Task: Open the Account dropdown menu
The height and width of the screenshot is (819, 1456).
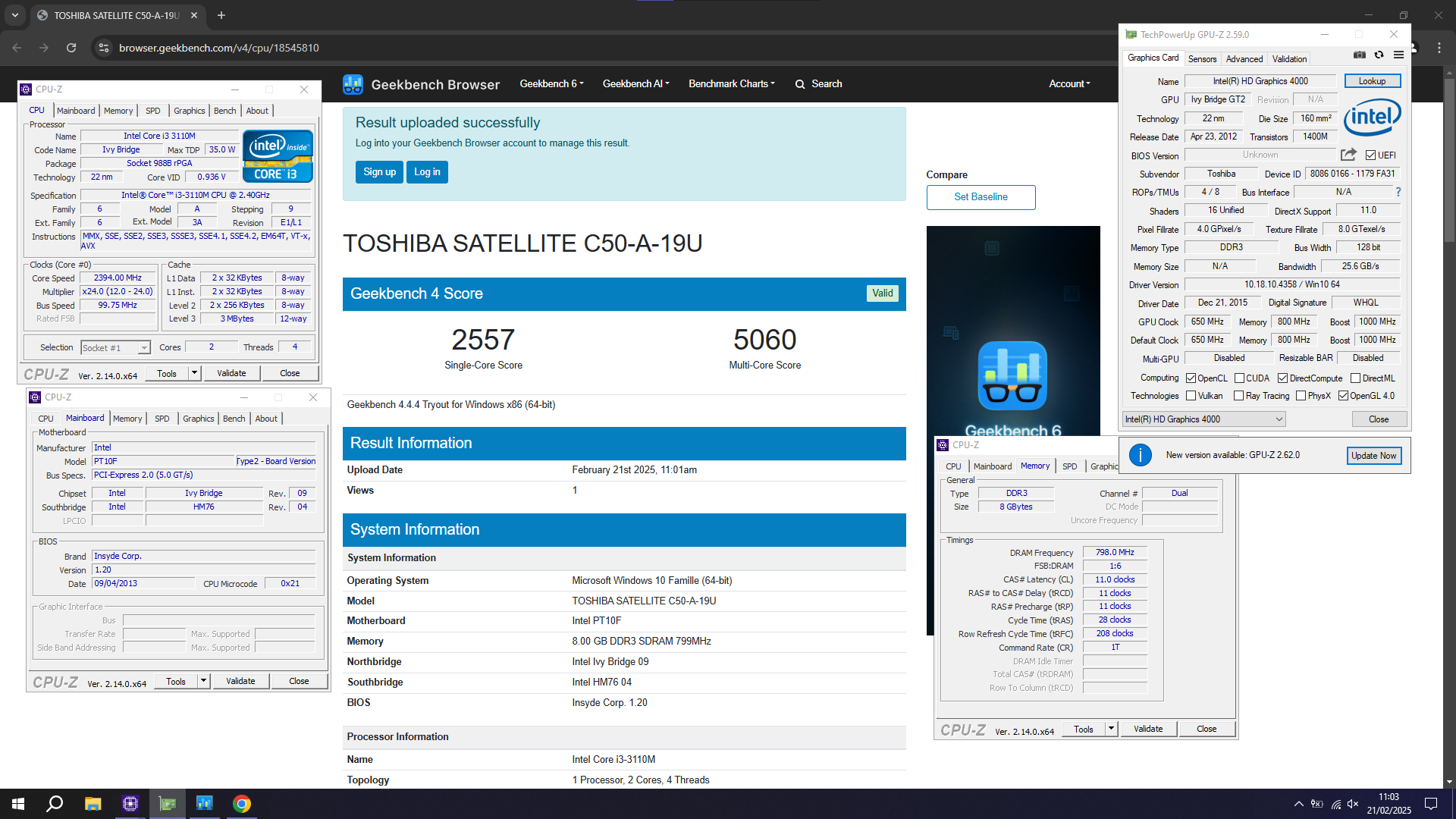Action: (1069, 84)
